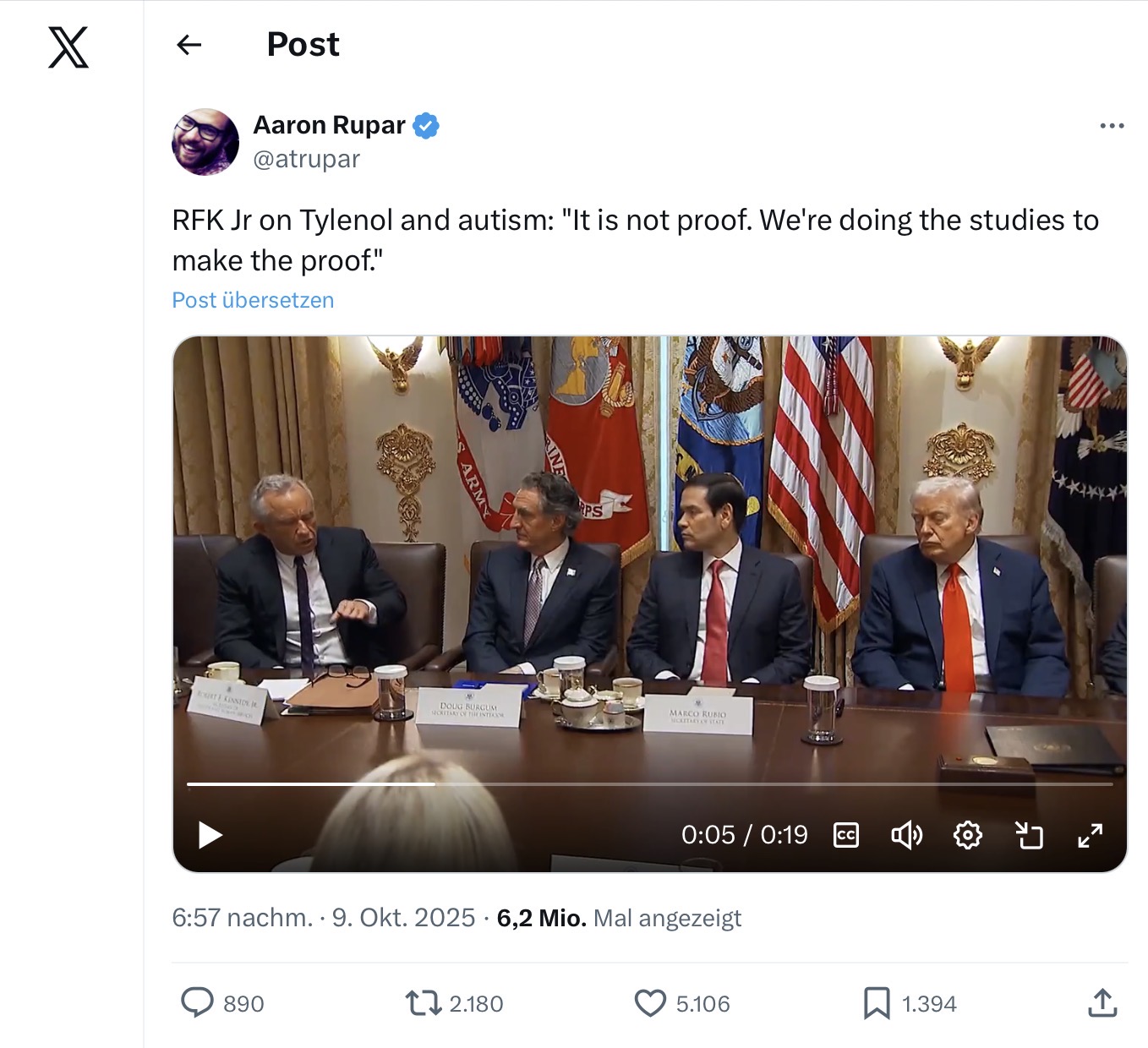
Task: Share the post via upload icon
Action: (x=1102, y=1003)
